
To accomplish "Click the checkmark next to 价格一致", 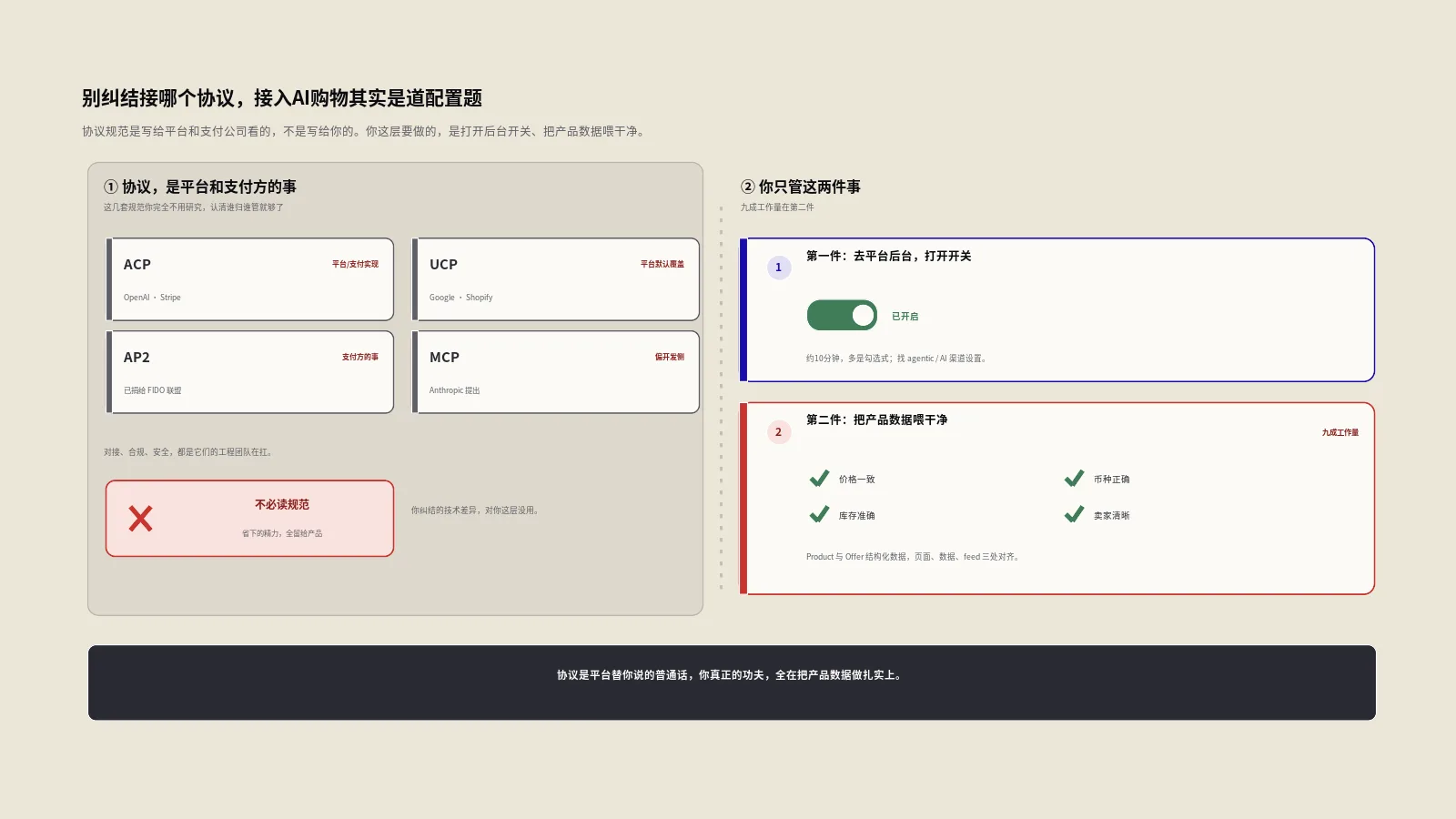I will coord(819,479).
